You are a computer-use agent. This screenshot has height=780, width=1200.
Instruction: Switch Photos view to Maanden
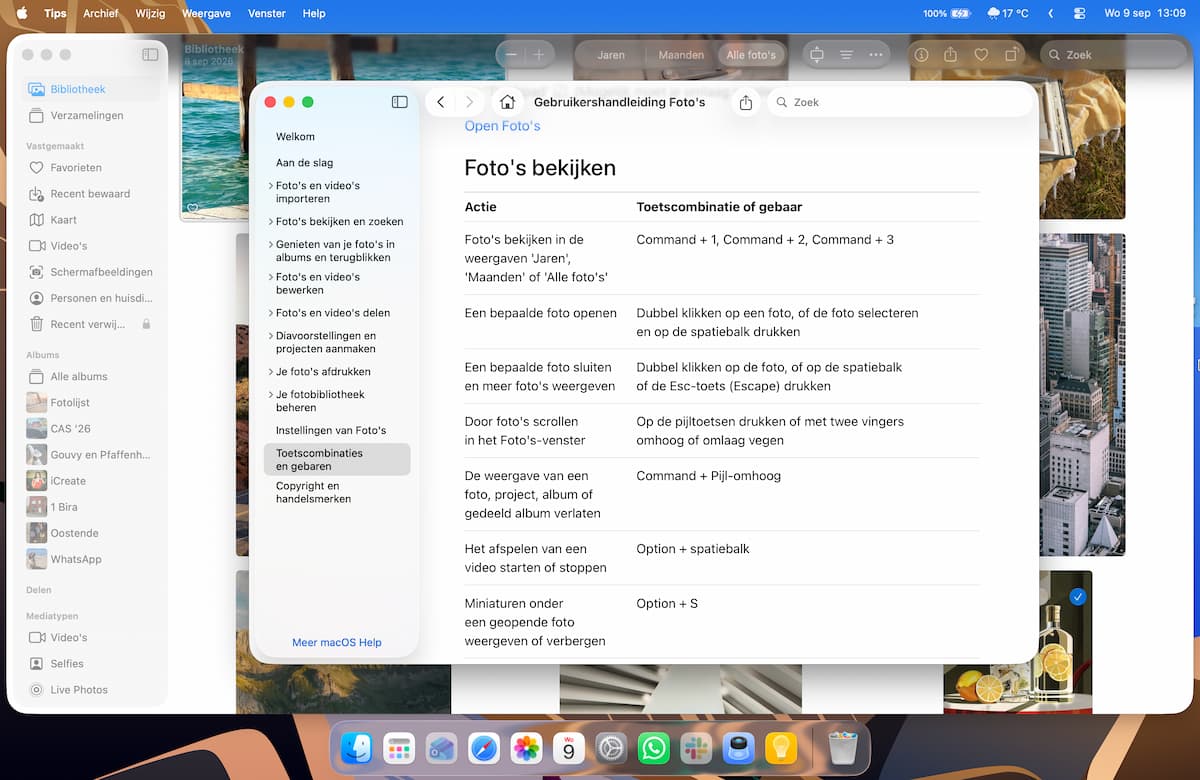pyautogui.click(x=681, y=55)
